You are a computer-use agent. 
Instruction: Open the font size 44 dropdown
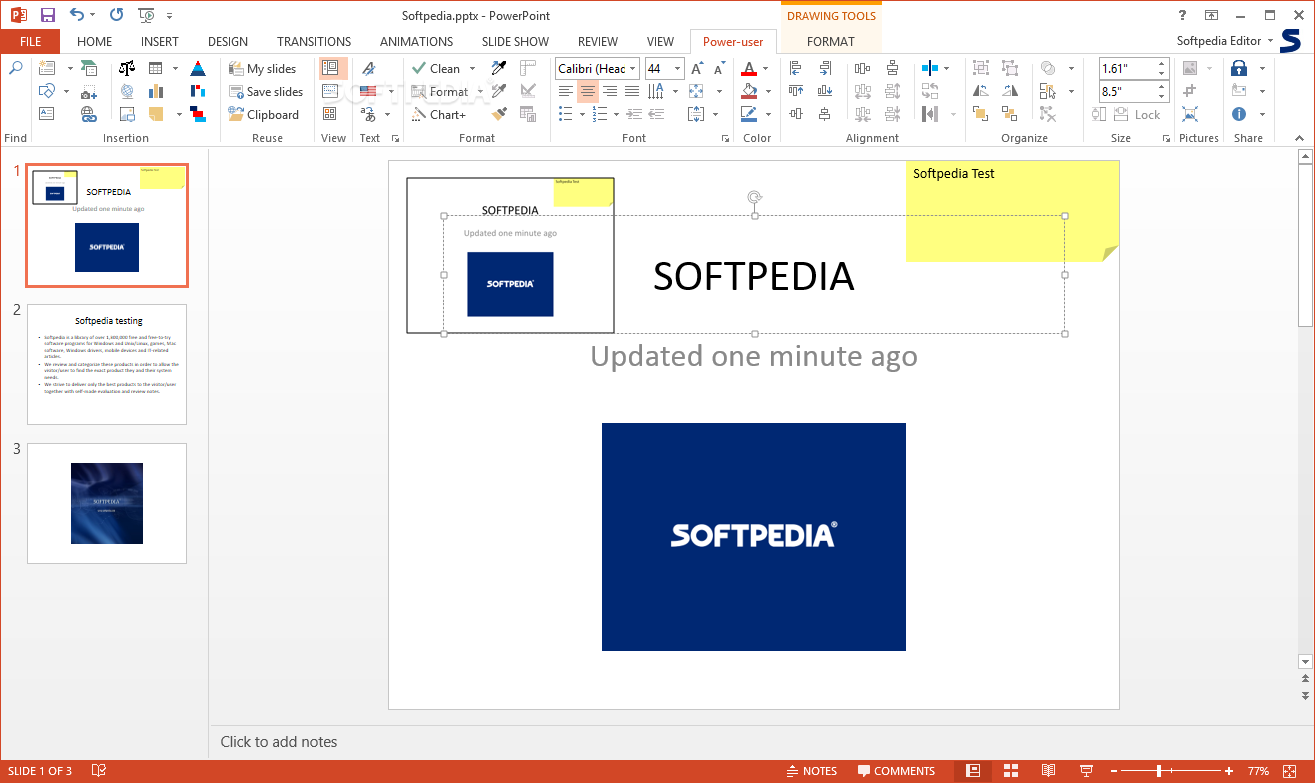click(677, 68)
